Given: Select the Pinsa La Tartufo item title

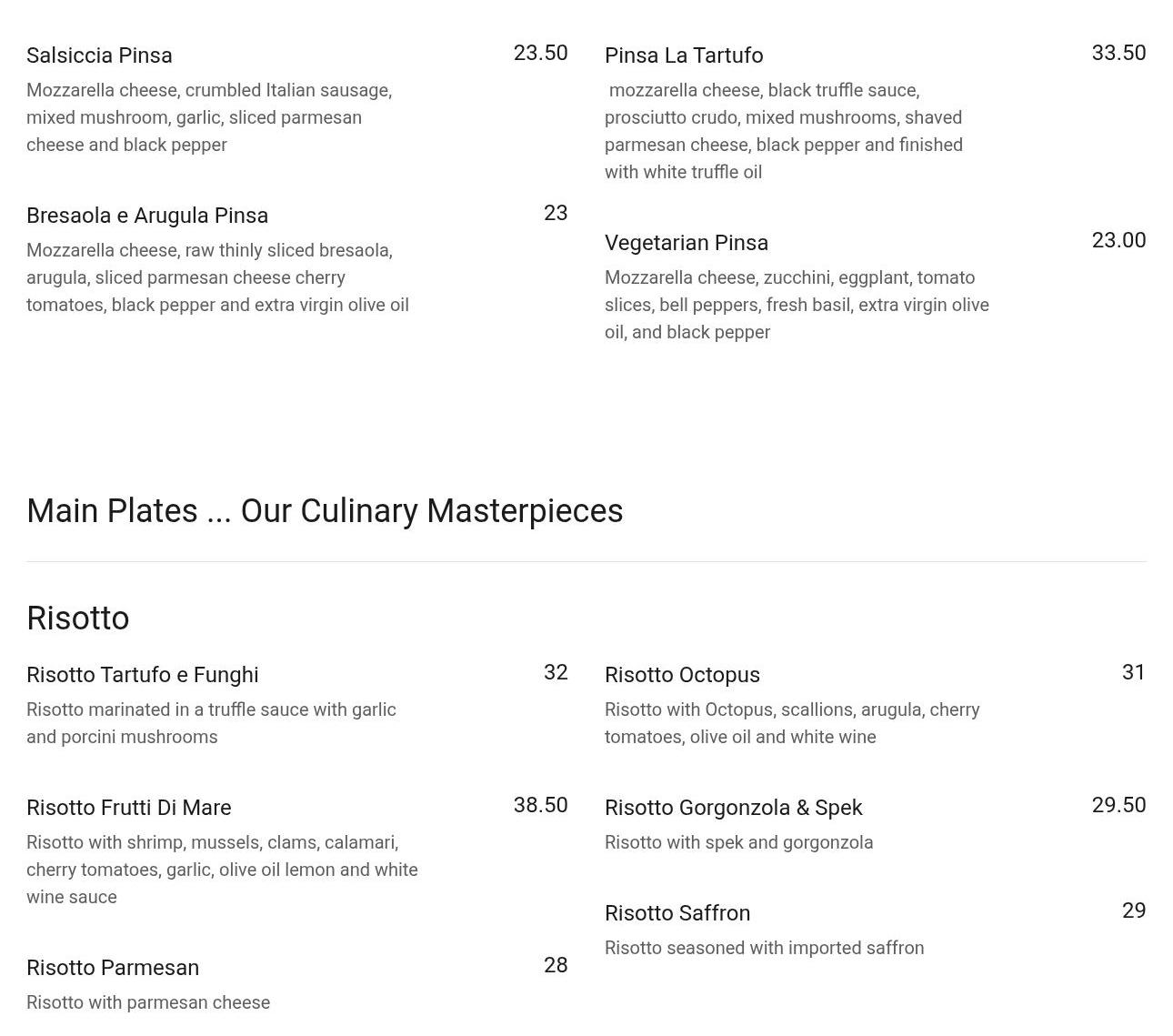Looking at the screenshot, I should [684, 55].
